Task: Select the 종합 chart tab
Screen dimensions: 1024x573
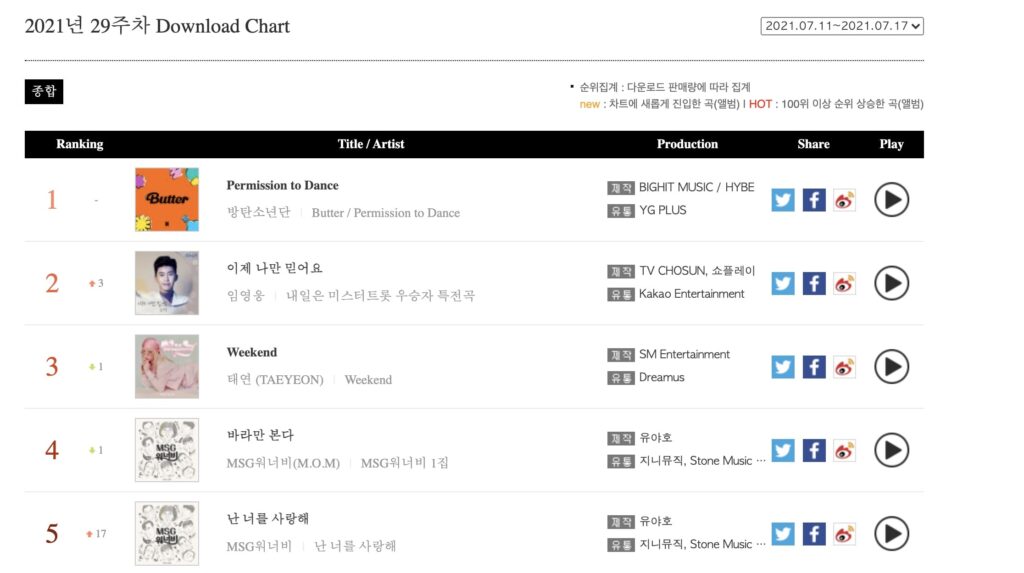Action: [x=44, y=91]
